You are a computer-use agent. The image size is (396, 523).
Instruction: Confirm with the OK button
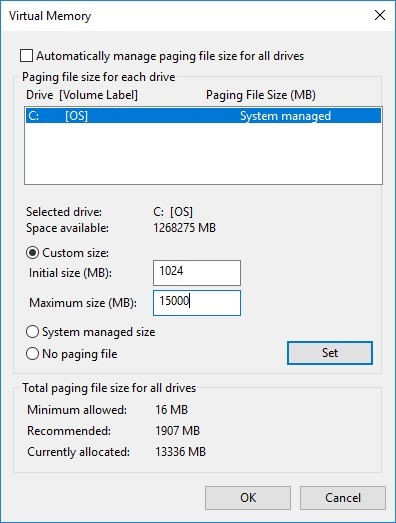(248, 498)
